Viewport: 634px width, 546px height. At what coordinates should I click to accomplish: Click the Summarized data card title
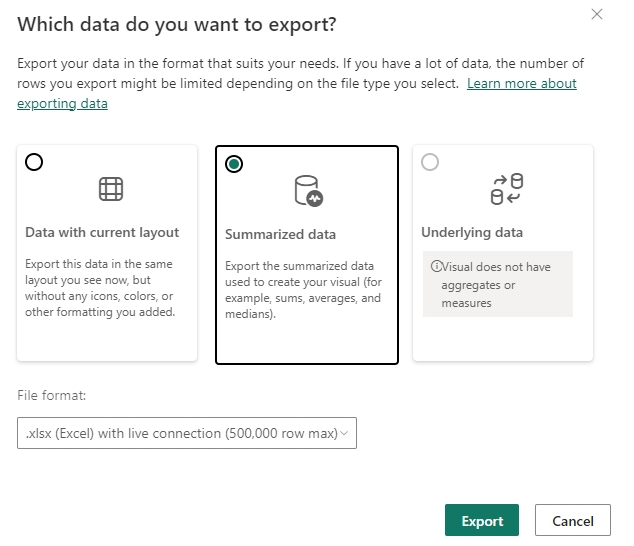(280, 234)
